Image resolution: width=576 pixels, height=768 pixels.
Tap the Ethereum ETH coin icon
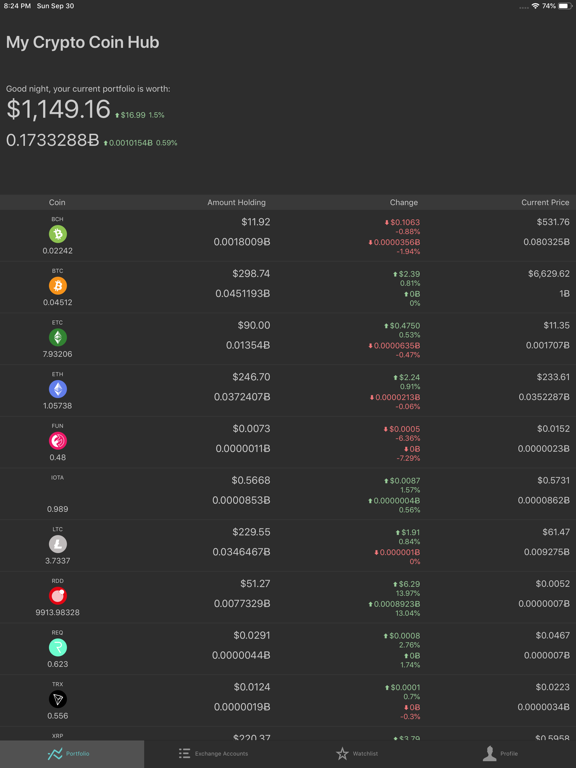[58, 389]
